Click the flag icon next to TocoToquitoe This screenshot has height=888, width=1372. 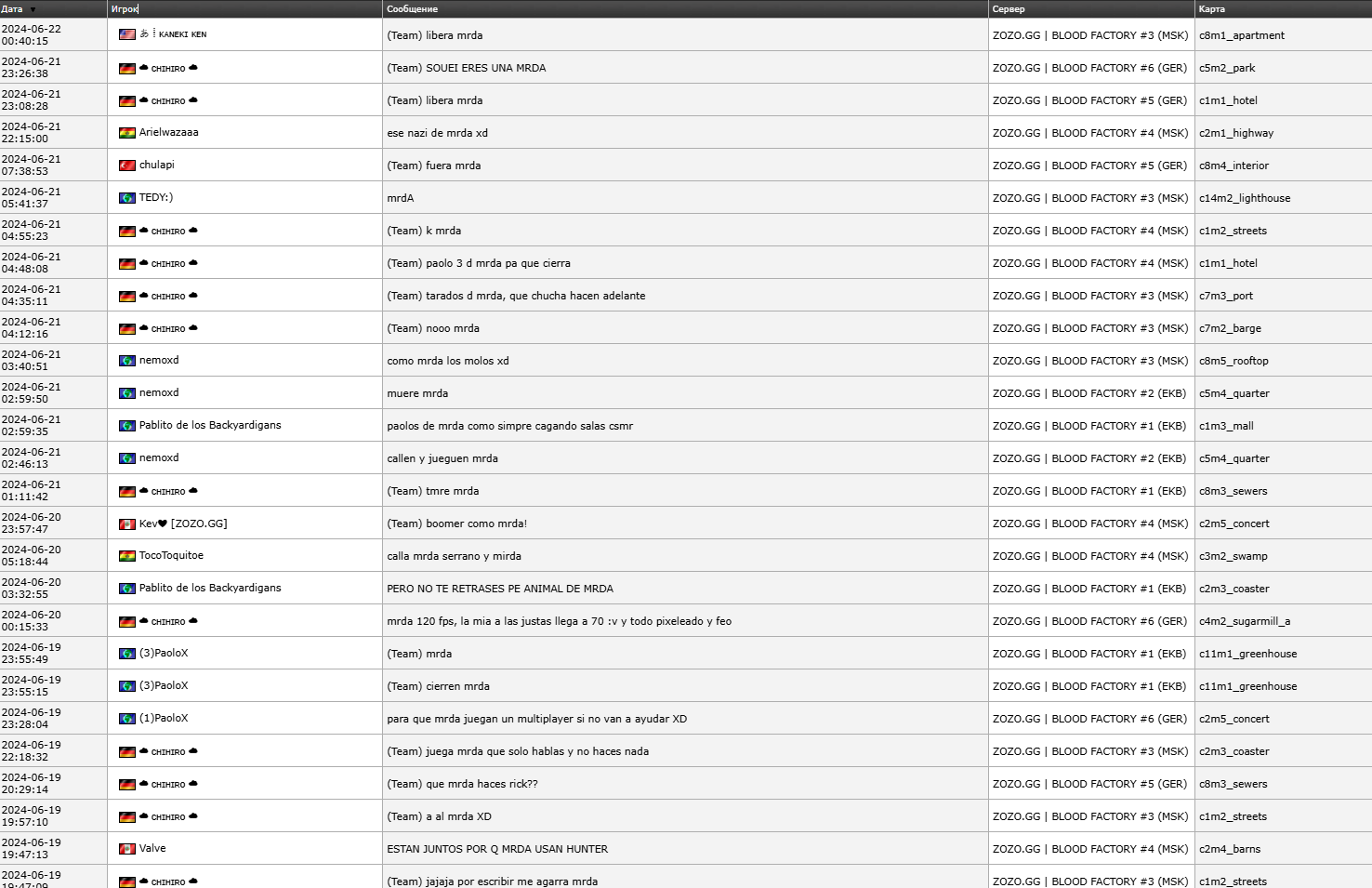pyautogui.click(x=127, y=556)
